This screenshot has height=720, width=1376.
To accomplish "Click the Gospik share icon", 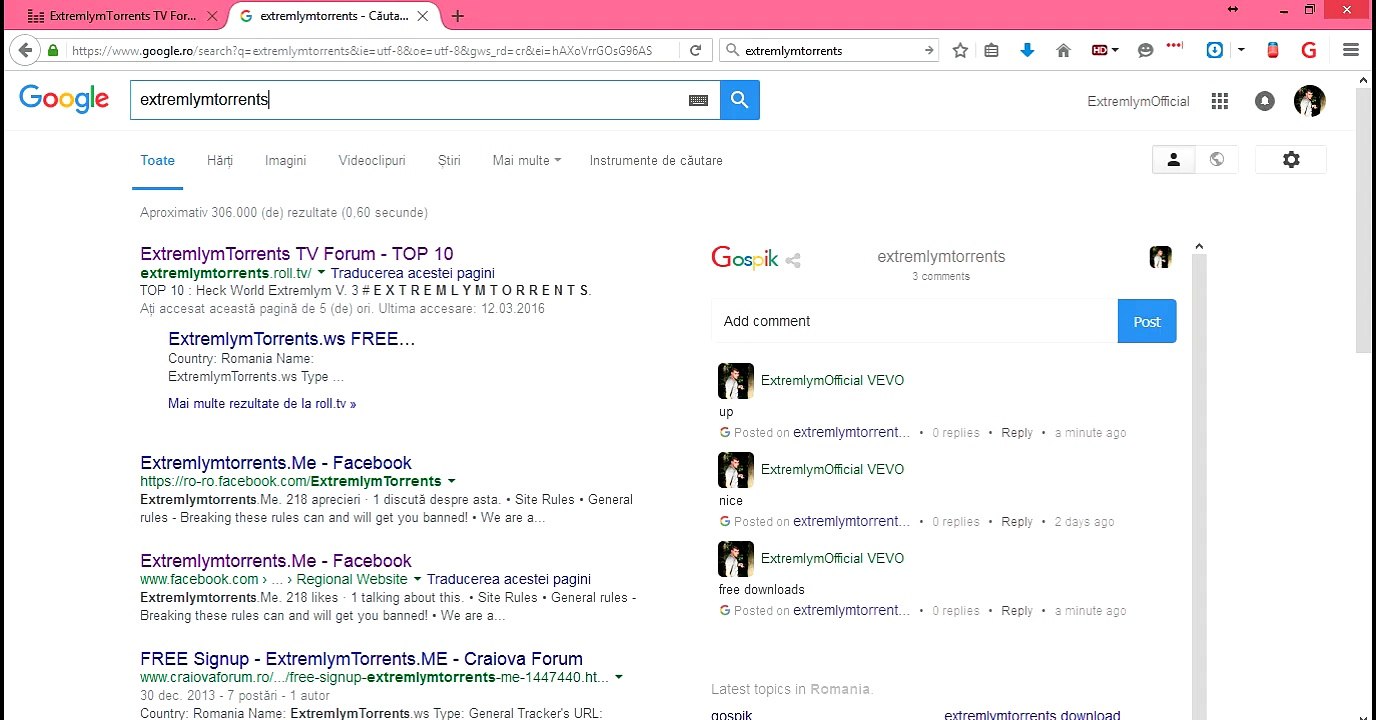I will click(x=793, y=261).
